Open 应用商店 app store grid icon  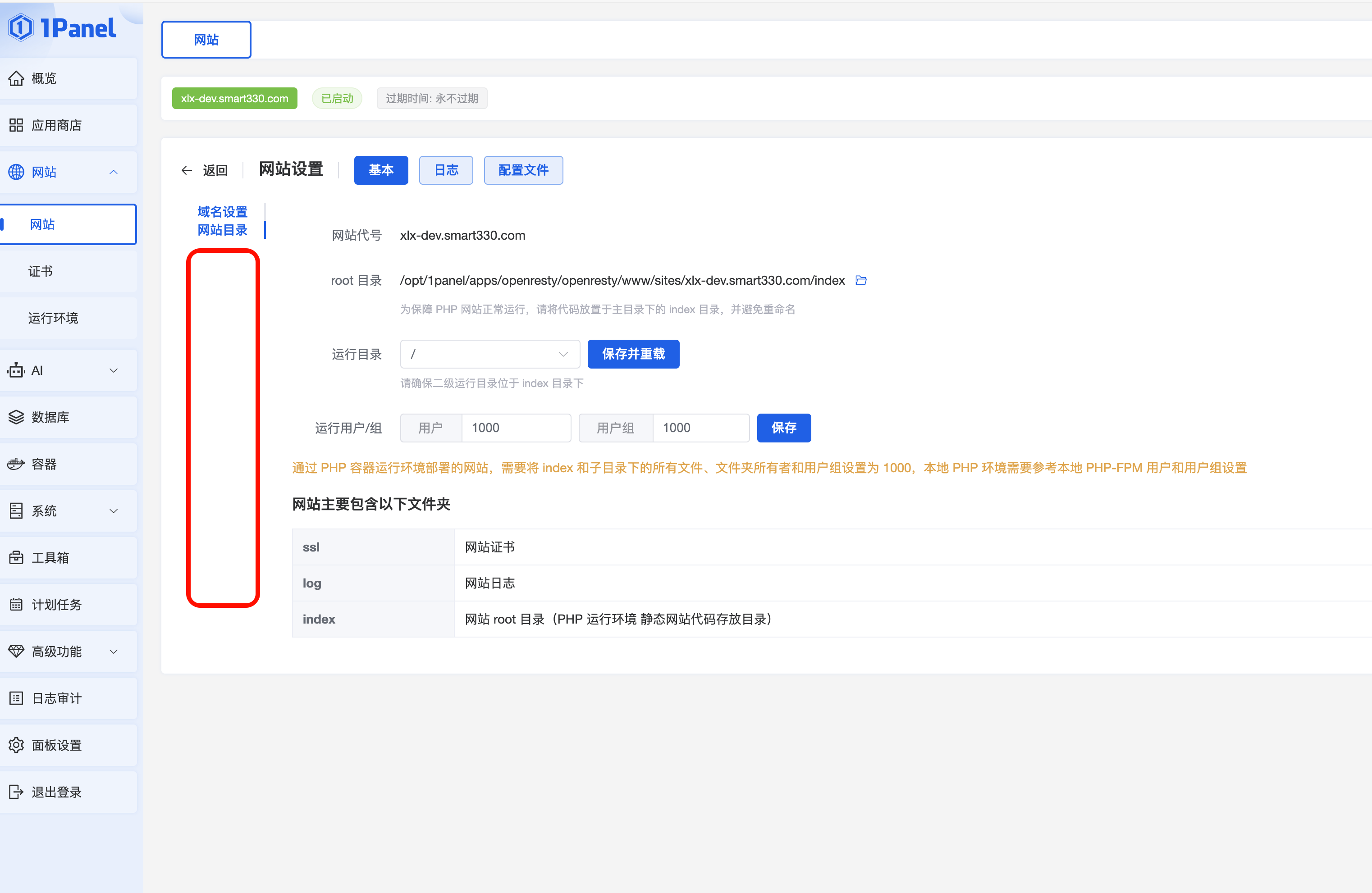(16, 125)
